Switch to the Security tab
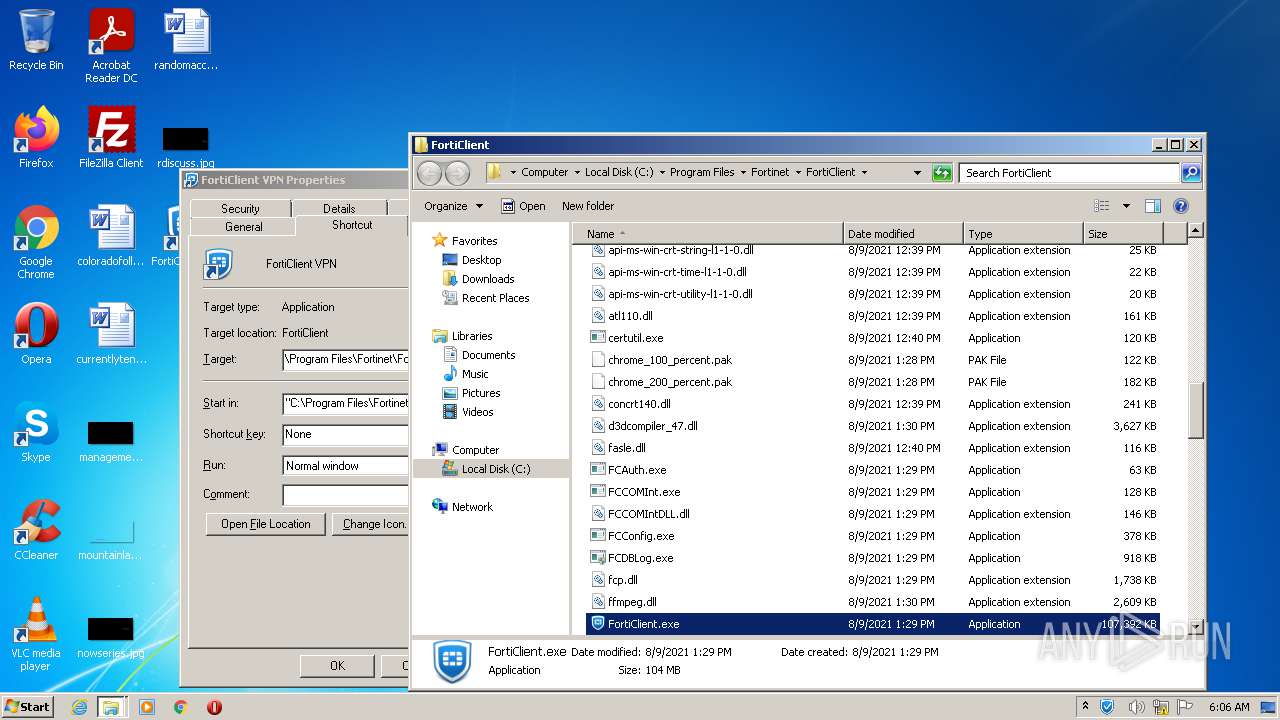The image size is (1280, 720). pyautogui.click(x=240, y=208)
